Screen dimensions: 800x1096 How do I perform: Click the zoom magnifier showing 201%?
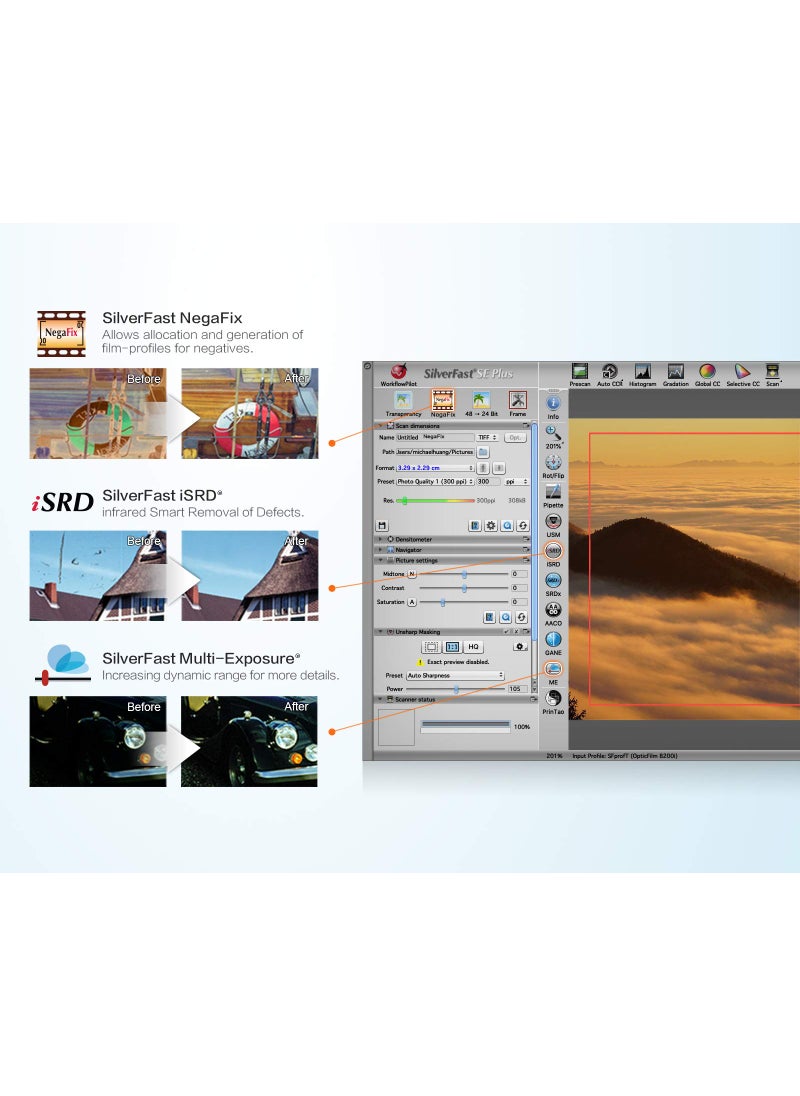(x=553, y=437)
